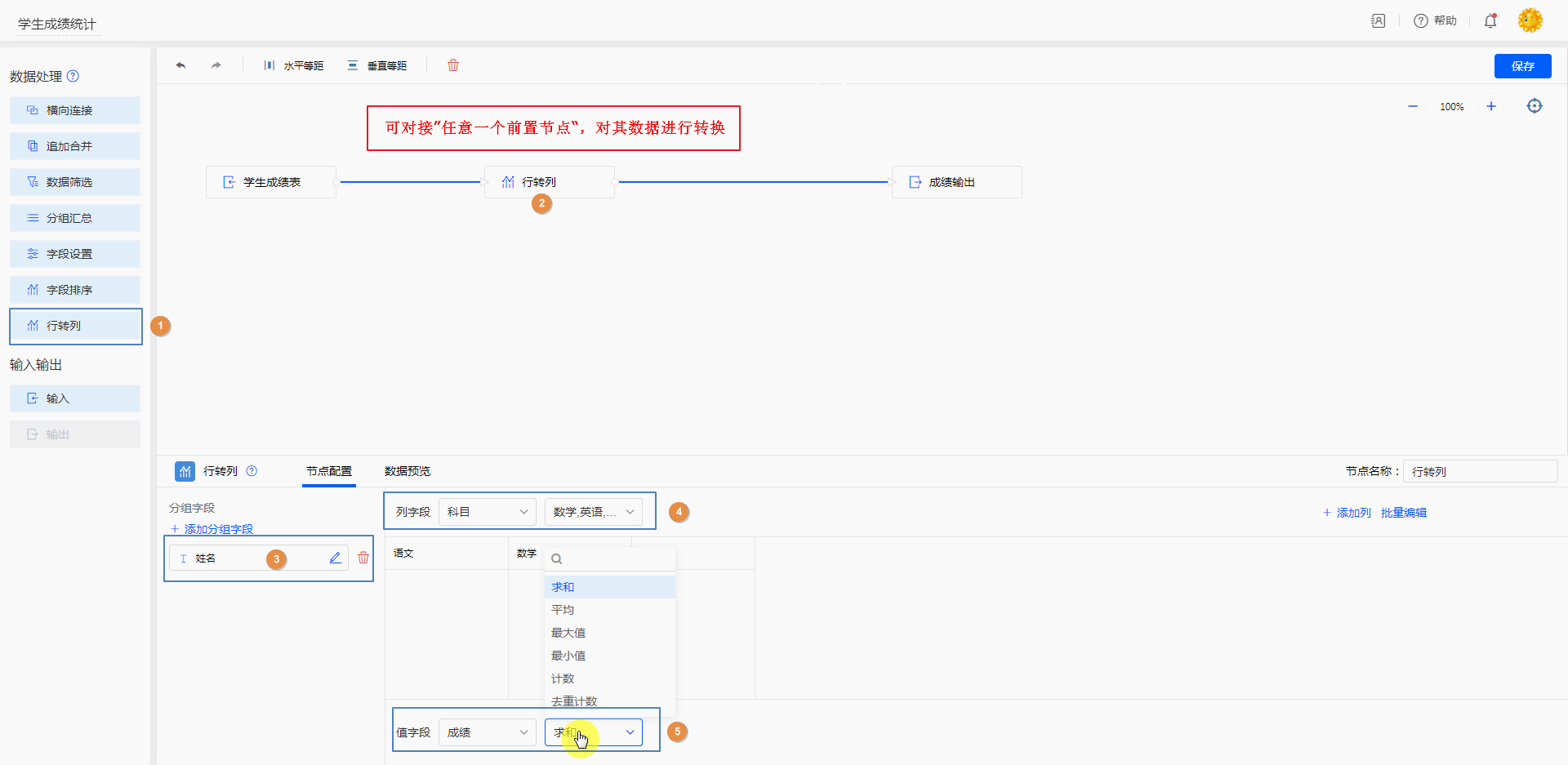
Task: Click the notification bell icon
Action: click(1490, 21)
